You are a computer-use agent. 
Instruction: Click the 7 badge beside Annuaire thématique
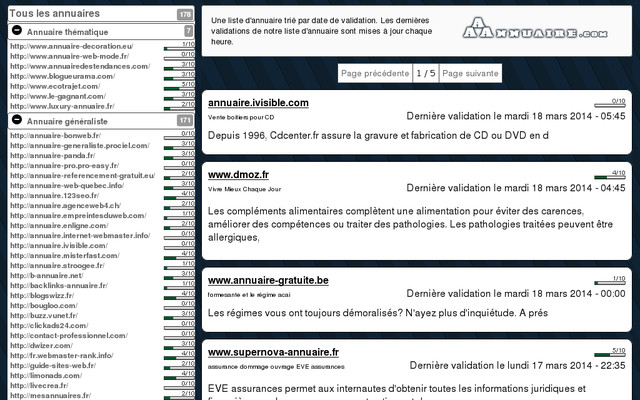(x=188, y=31)
